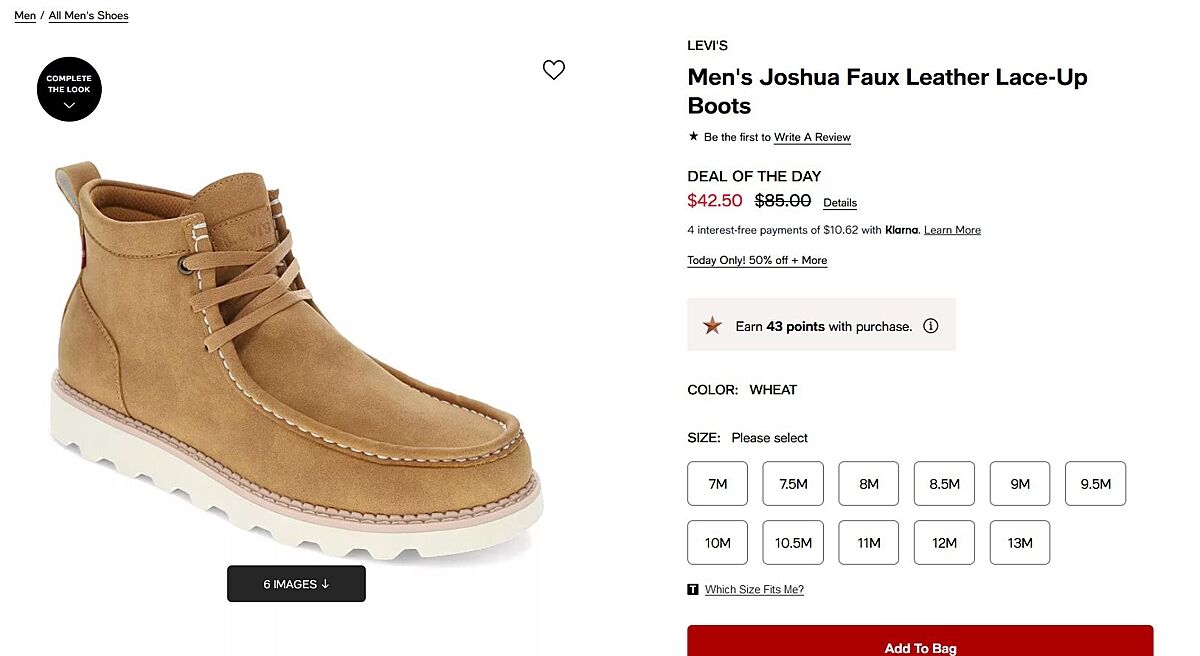The height and width of the screenshot is (656, 1200).
Task: Go to Men breadcrumb
Action: click(x=25, y=16)
